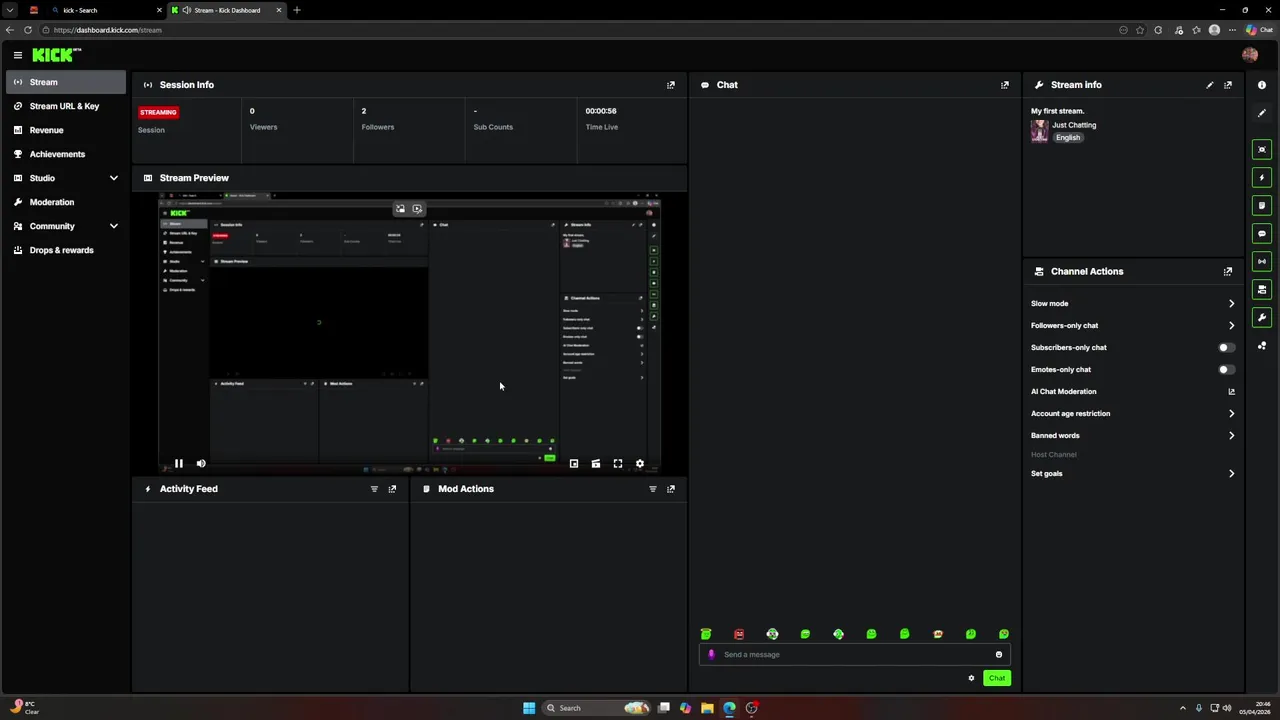
Task: Toggle Session Info panel via broadcast rail icon
Action: point(1262,261)
